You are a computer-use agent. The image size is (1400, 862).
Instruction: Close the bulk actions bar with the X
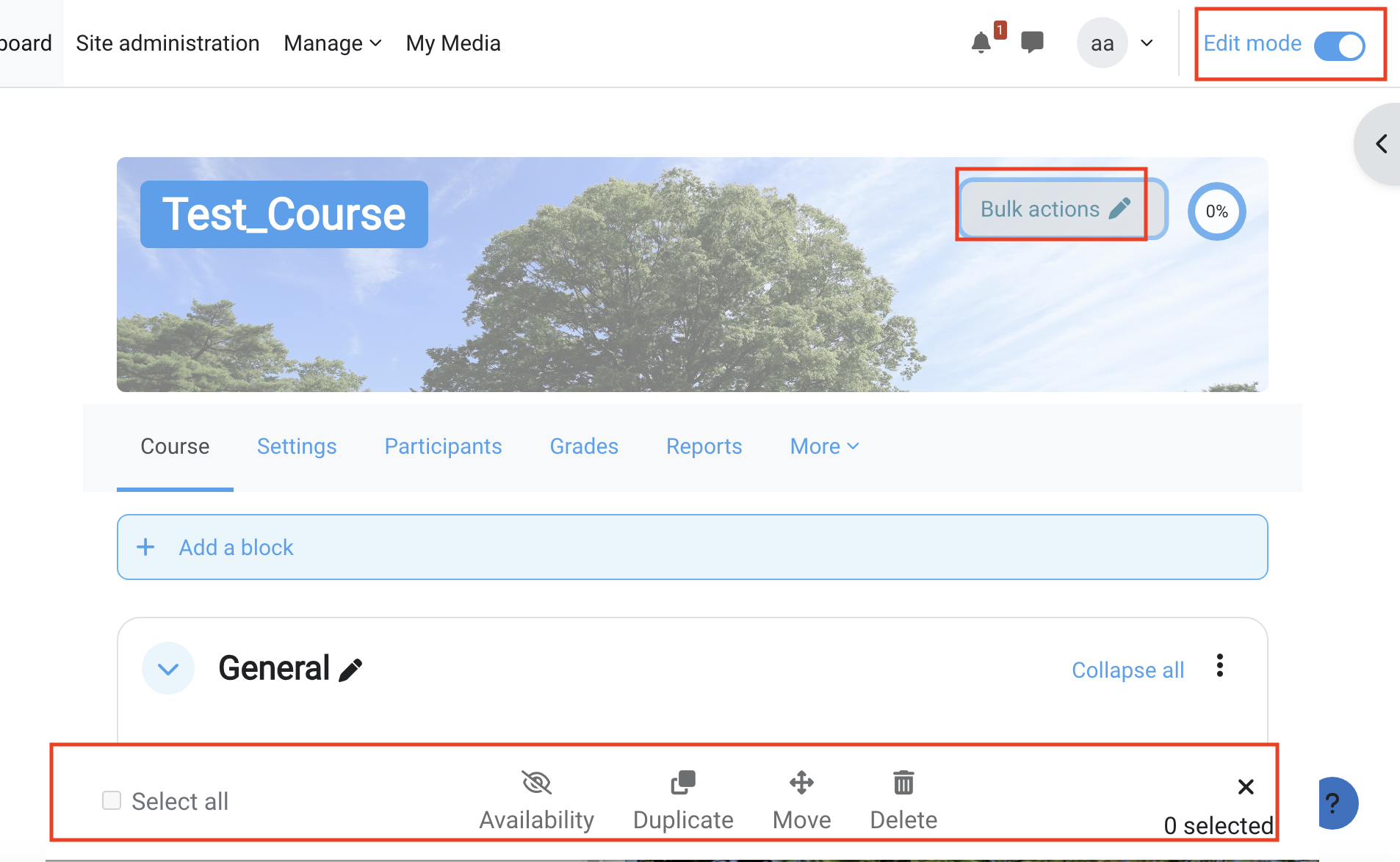pyautogui.click(x=1245, y=786)
